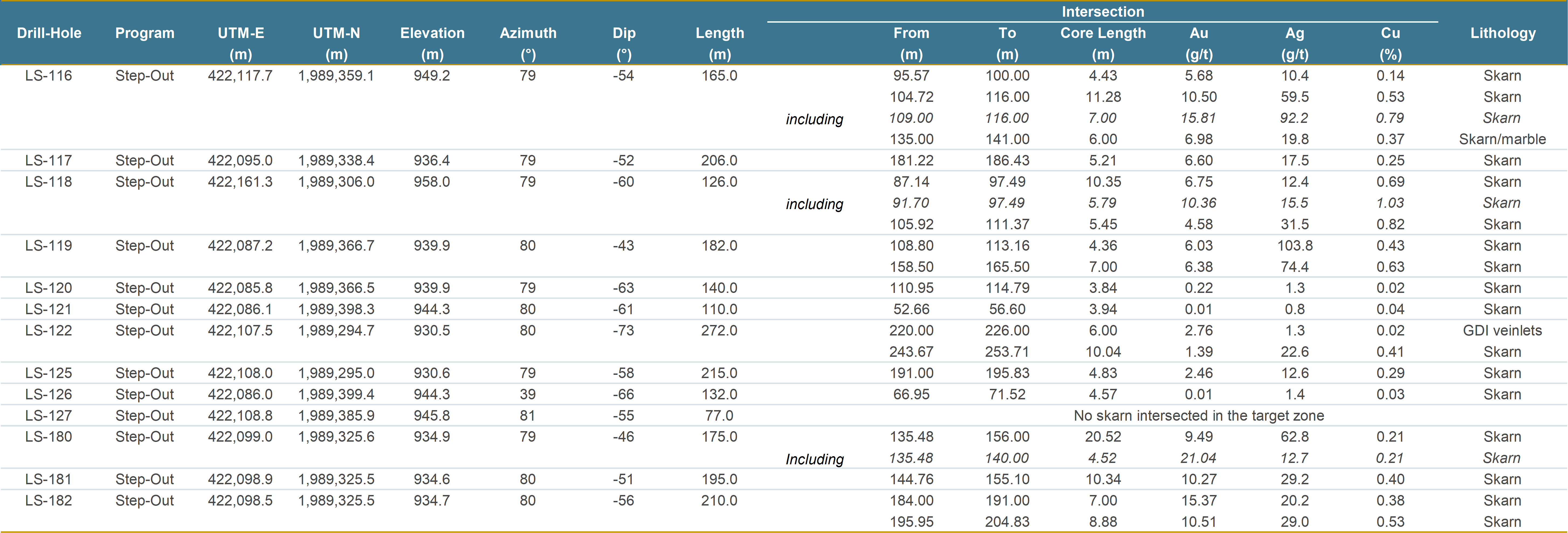Sort by the Drill-Hole column header

[x=50, y=33]
